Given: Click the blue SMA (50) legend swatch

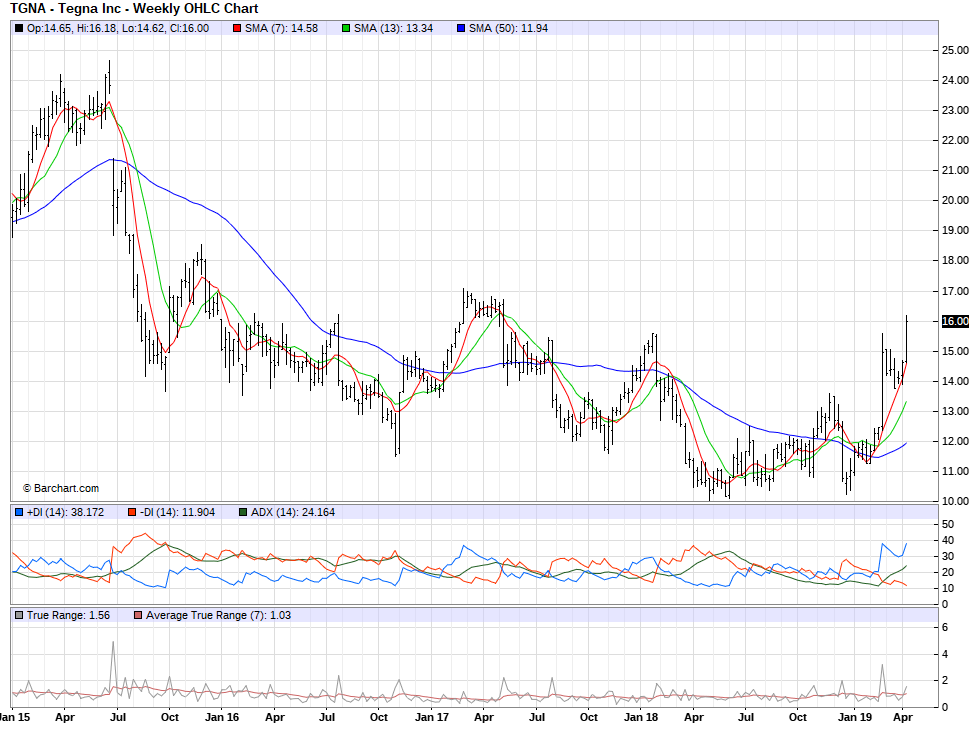Looking at the screenshot, I should click(461, 28).
